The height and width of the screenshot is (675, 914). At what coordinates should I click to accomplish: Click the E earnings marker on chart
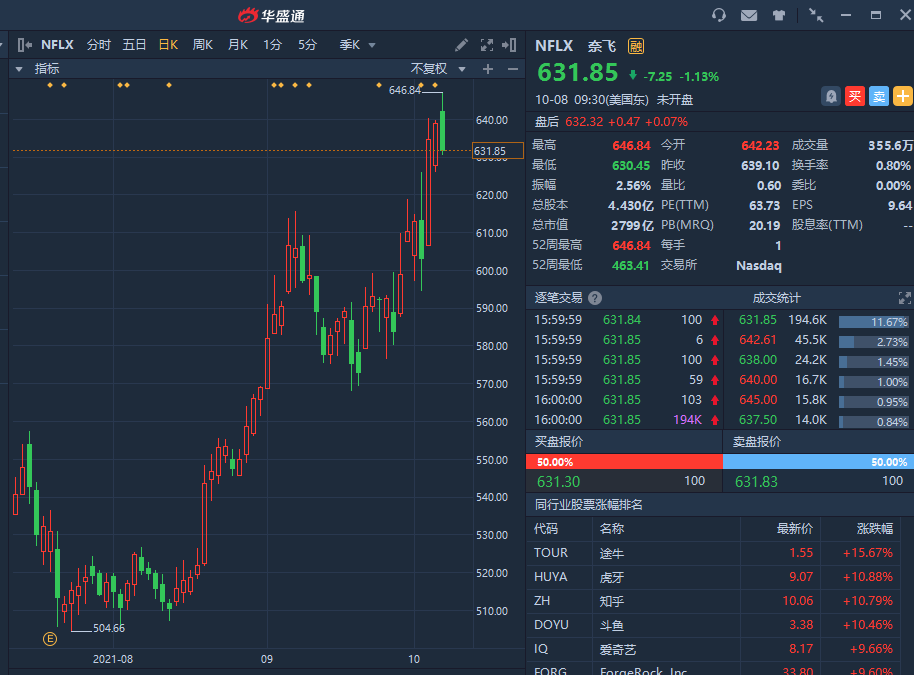pyautogui.click(x=50, y=639)
